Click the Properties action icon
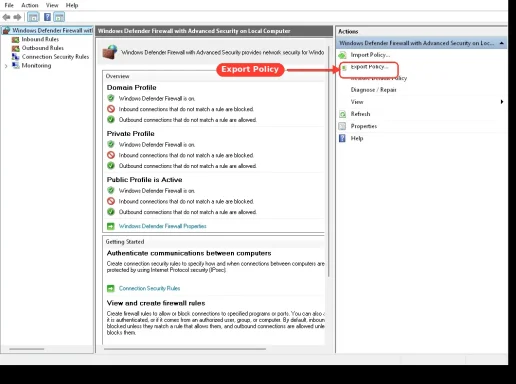 [x=342, y=126]
